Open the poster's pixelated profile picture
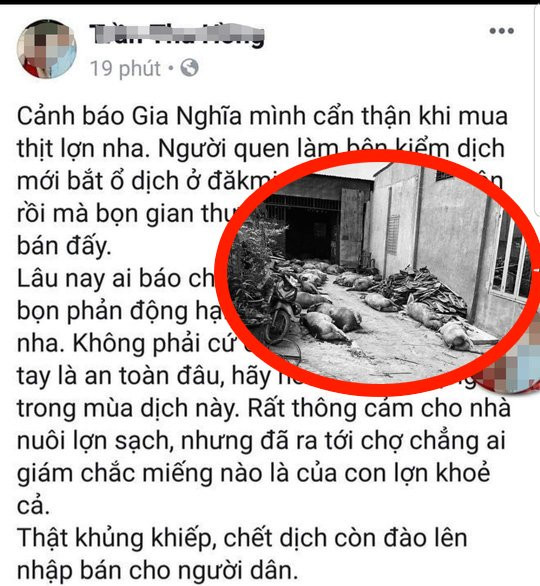Image resolution: width=540 pixels, height=586 pixels. [46, 49]
